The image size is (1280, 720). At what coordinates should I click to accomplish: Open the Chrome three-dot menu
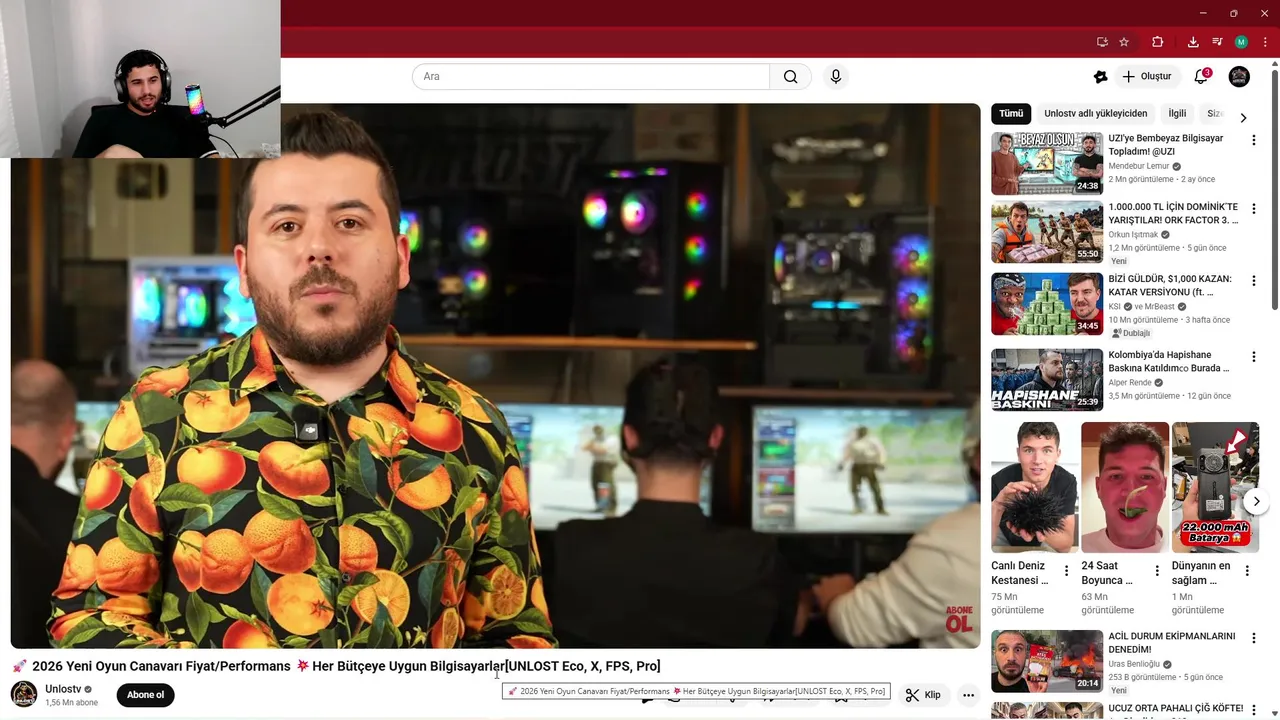tap(1265, 42)
